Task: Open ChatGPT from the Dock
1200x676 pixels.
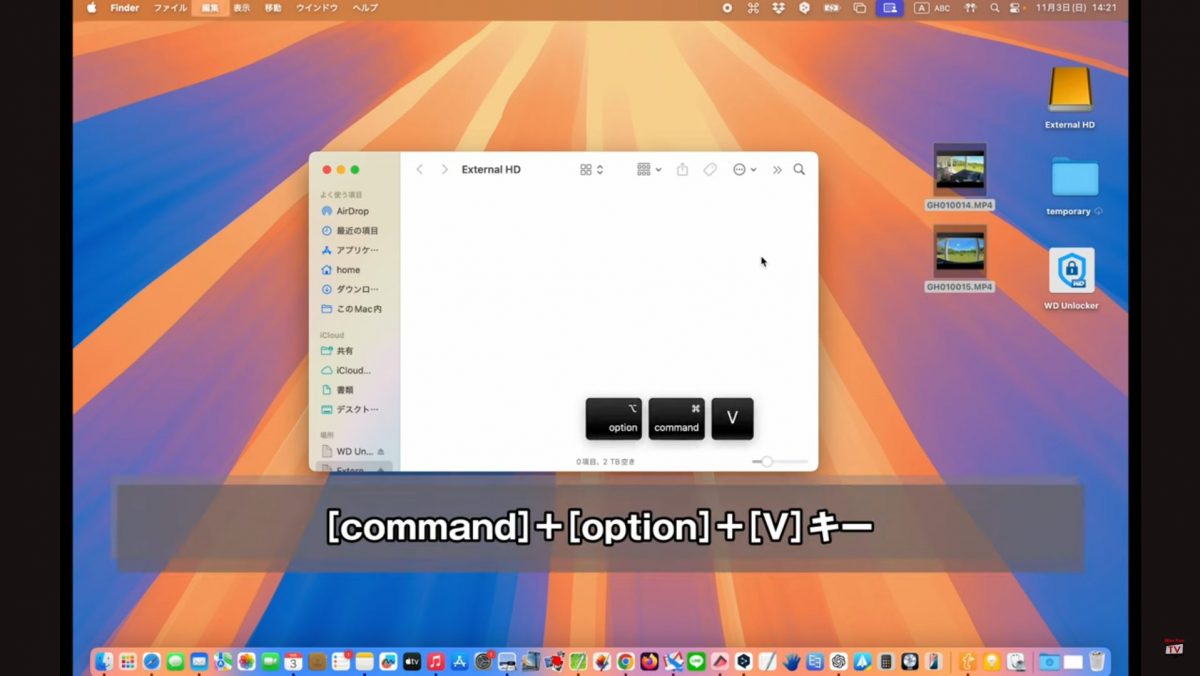Action: tap(837, 661)
